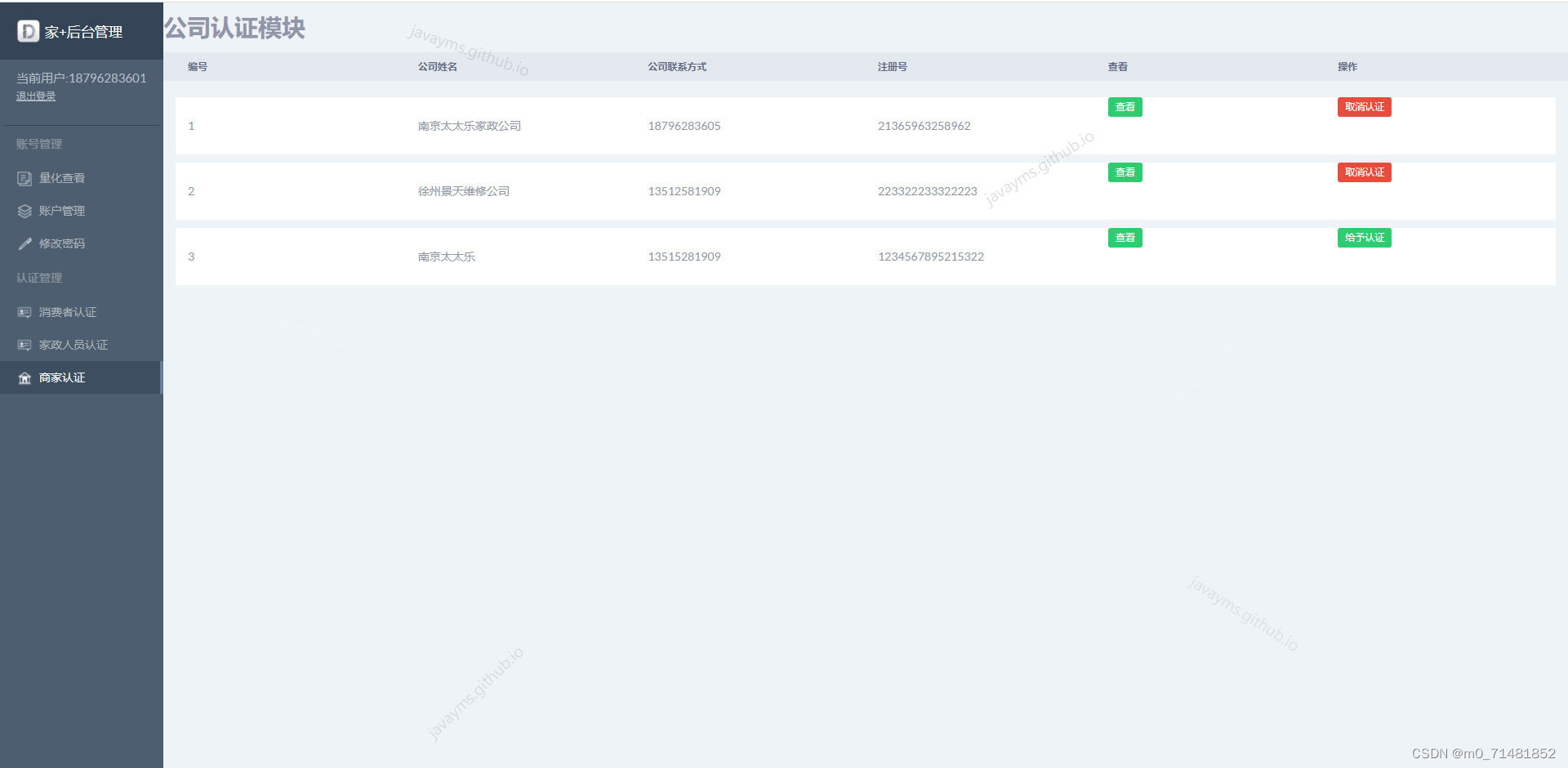The image size is (1568, 768).
Task: Click the 家政人员认证 card icon
Action: [24, 345]
